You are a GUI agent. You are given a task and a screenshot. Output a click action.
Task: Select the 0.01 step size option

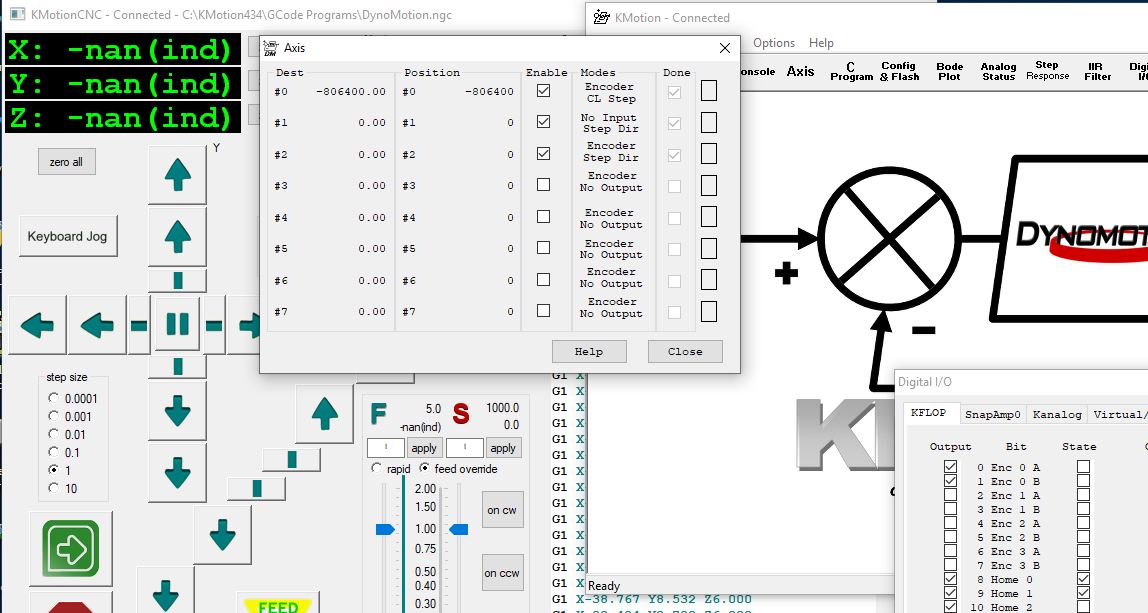(x=54, y=435)
